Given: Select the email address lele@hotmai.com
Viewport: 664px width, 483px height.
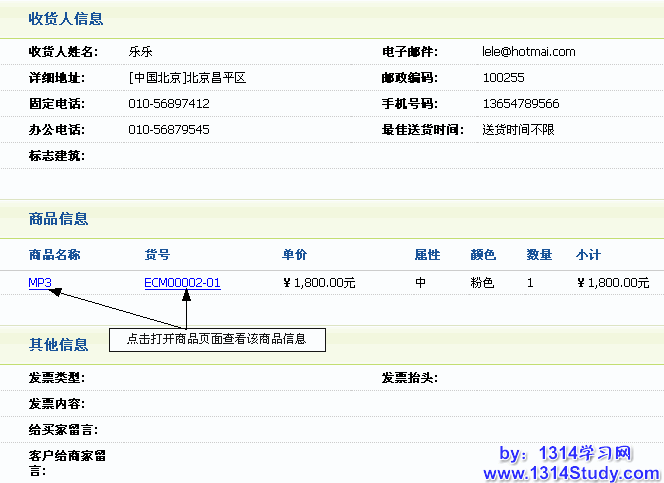Looking at the screenshot, I should click(x=528, y=52).
